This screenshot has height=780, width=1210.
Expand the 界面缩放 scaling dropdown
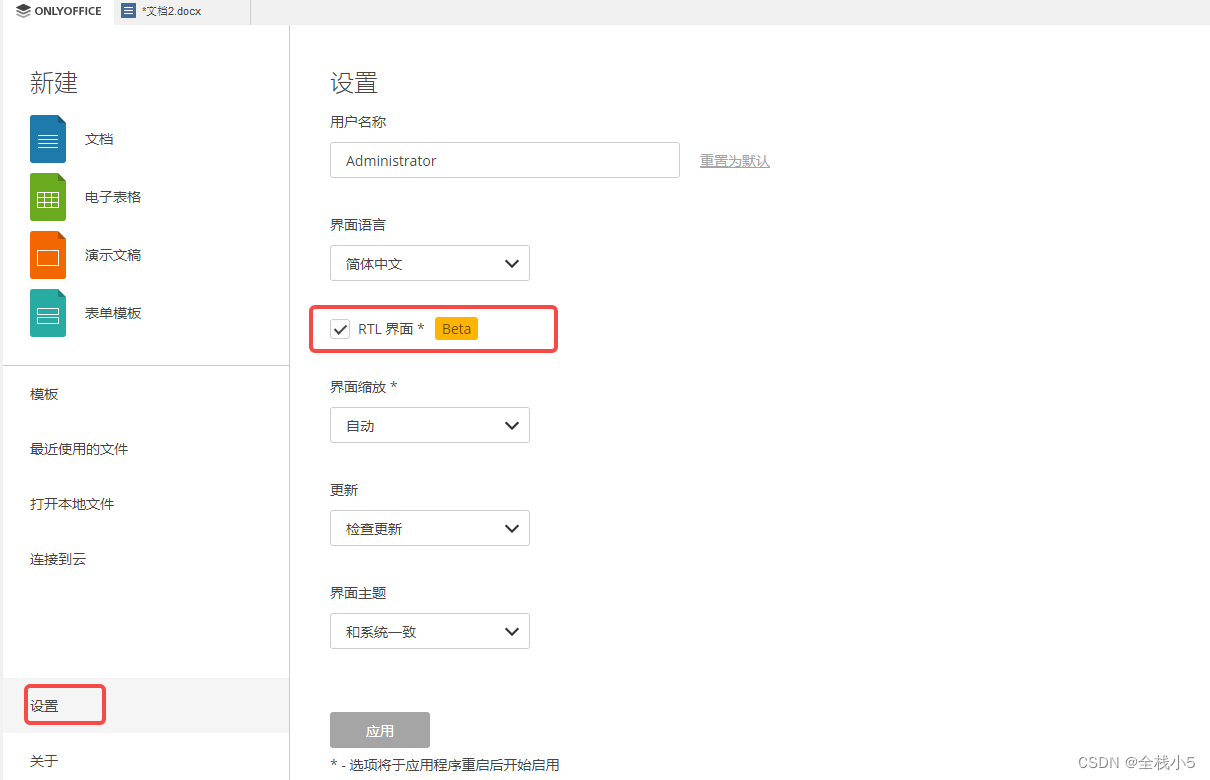pos(430,425)
